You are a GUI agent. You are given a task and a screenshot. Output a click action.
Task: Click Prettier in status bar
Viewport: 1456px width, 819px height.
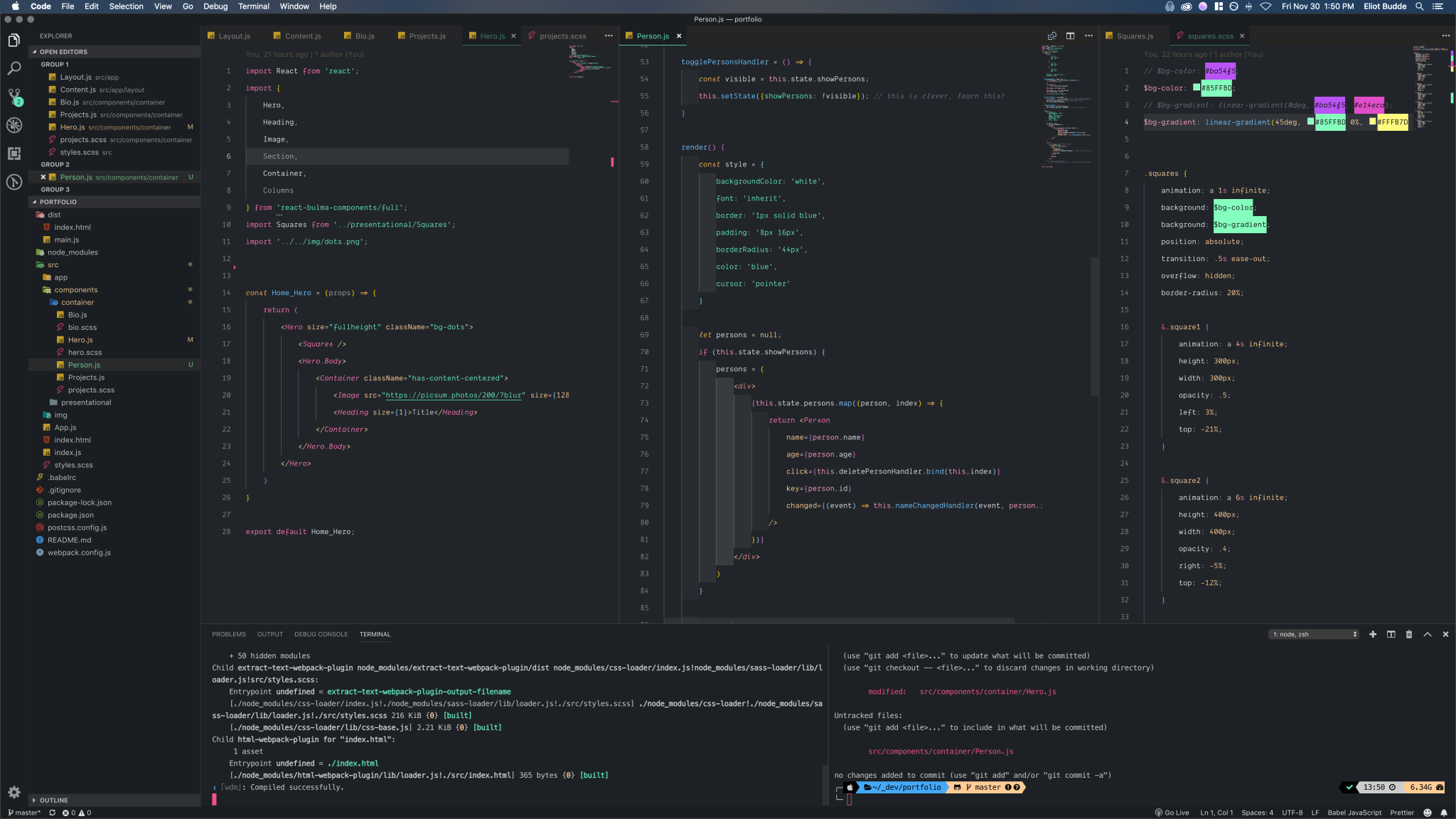tap(1402, 813)
